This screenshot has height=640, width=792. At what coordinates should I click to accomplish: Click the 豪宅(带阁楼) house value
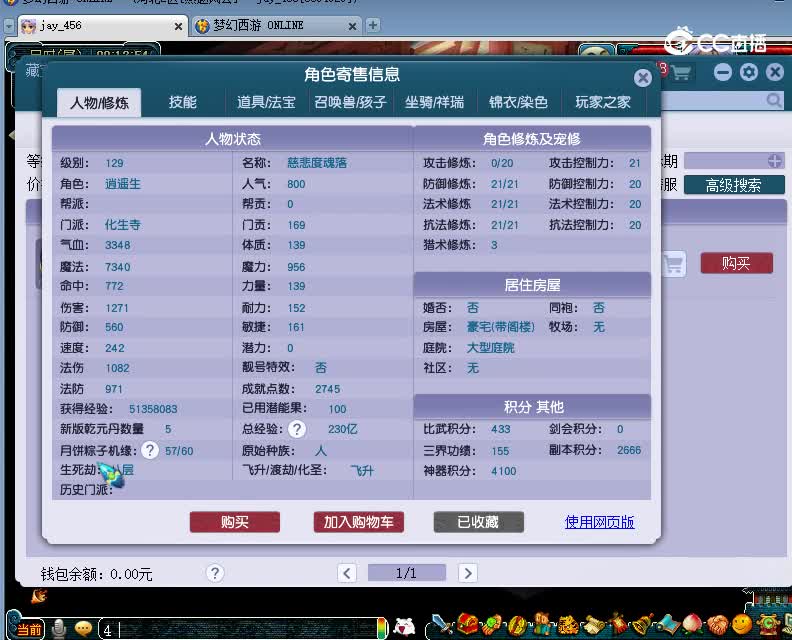(500, 327)
